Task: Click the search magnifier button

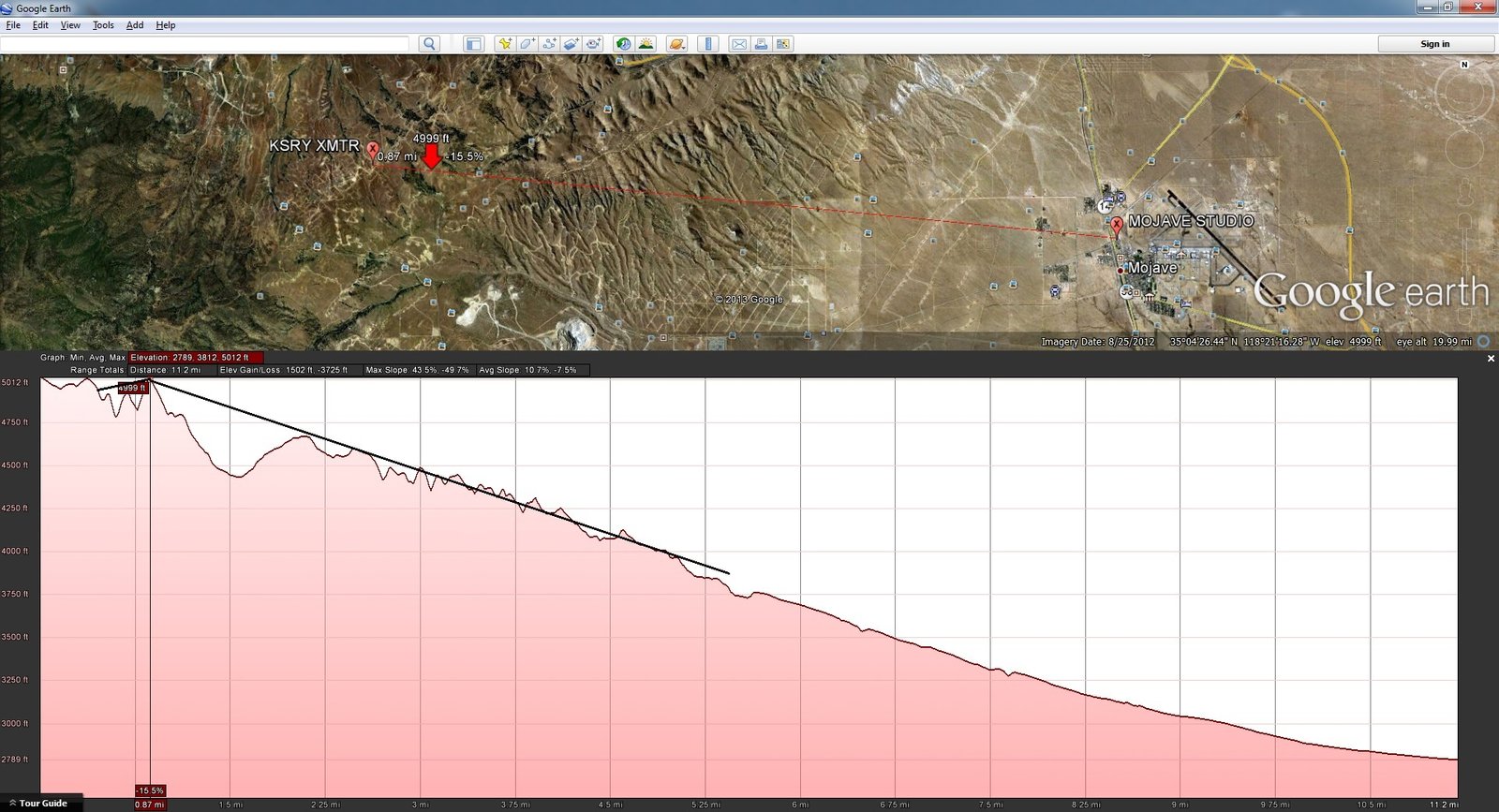Action: (x=429, y=44)
